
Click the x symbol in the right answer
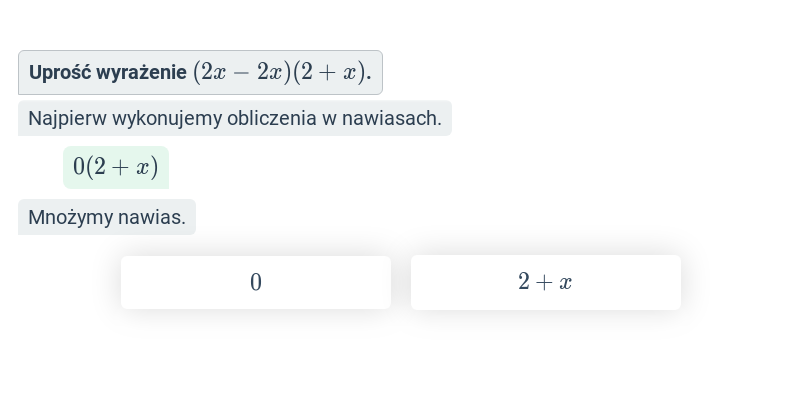[565, 282]
